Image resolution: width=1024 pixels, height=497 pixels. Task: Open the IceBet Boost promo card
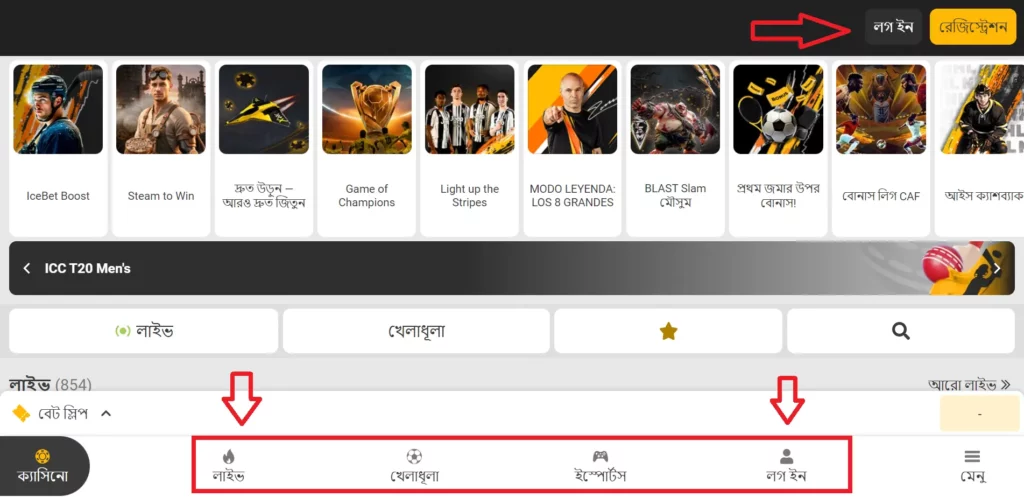pos(58,148)
